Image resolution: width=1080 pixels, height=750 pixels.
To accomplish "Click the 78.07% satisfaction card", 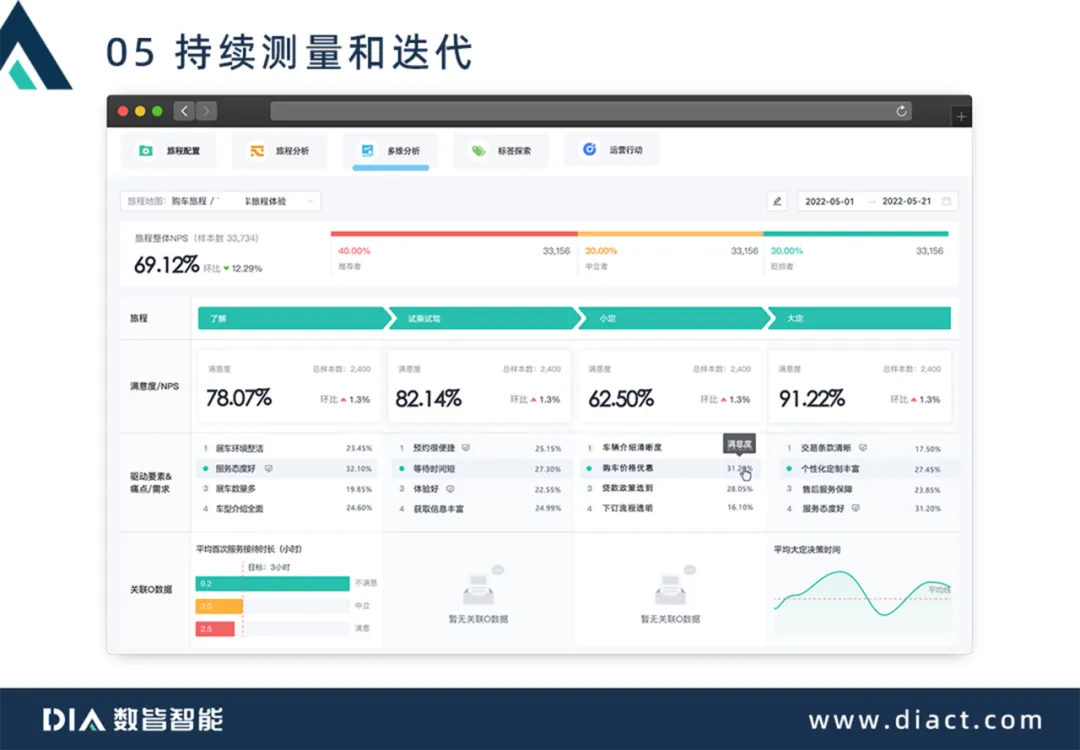I will tap(287, 386).
